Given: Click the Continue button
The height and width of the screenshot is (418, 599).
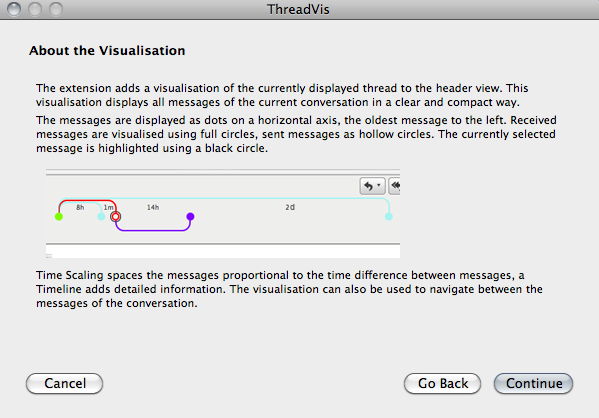Looking at the screenshot, I should point(533,383).
